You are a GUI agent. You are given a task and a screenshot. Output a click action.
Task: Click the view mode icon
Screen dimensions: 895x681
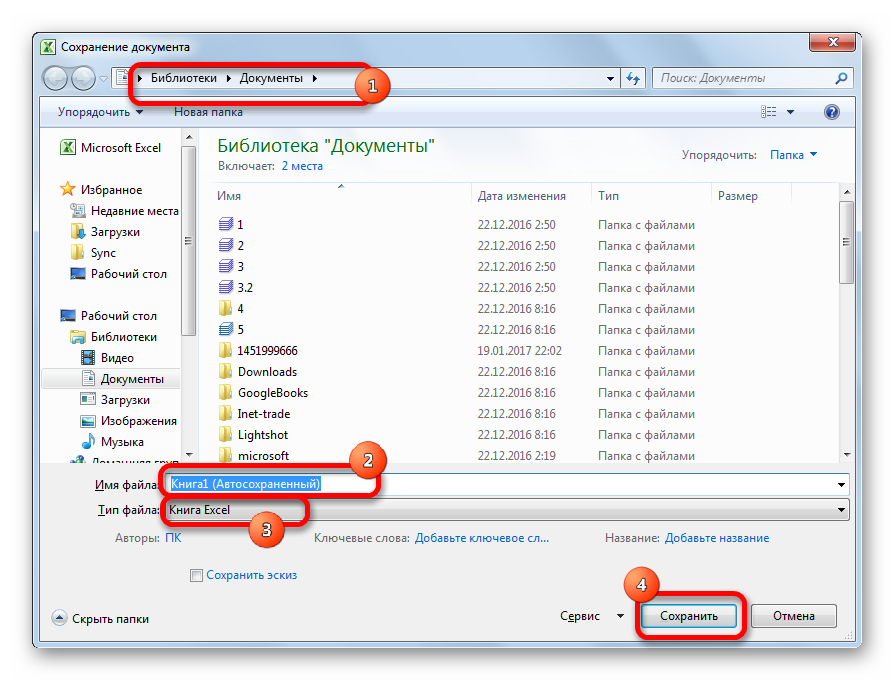(769, 113)
